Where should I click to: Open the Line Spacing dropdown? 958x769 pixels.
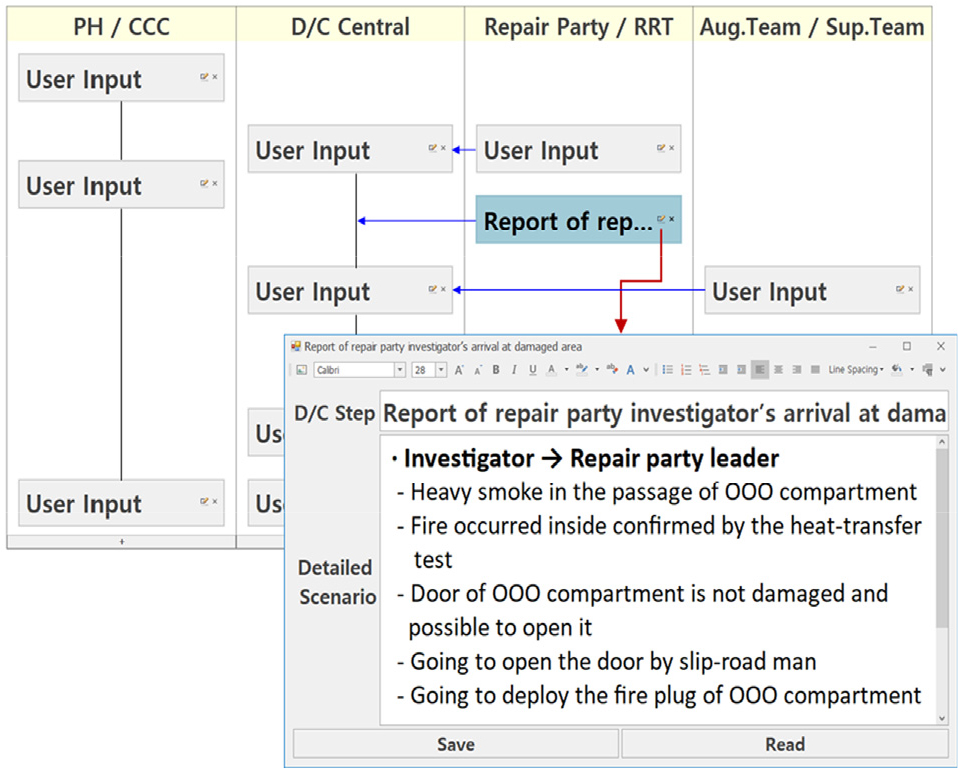pyautogui.click(x=856, y=370)
